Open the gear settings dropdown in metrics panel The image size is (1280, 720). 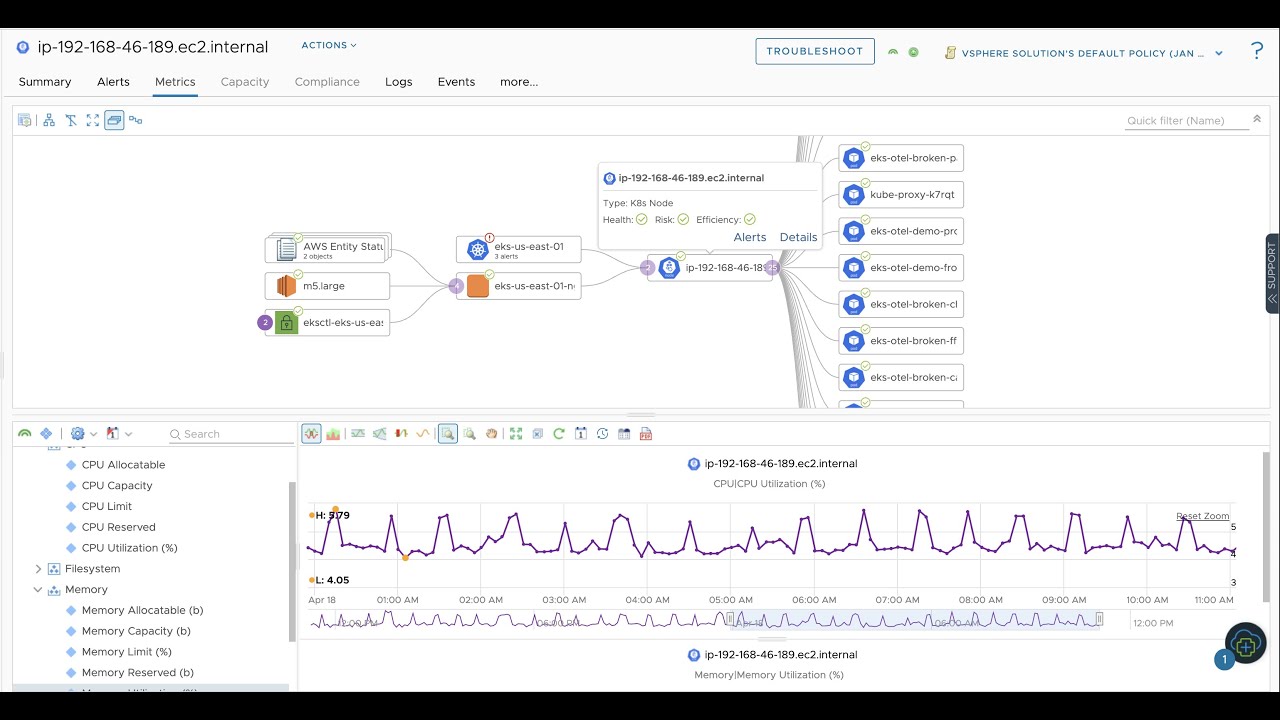[x=83, y=434]
